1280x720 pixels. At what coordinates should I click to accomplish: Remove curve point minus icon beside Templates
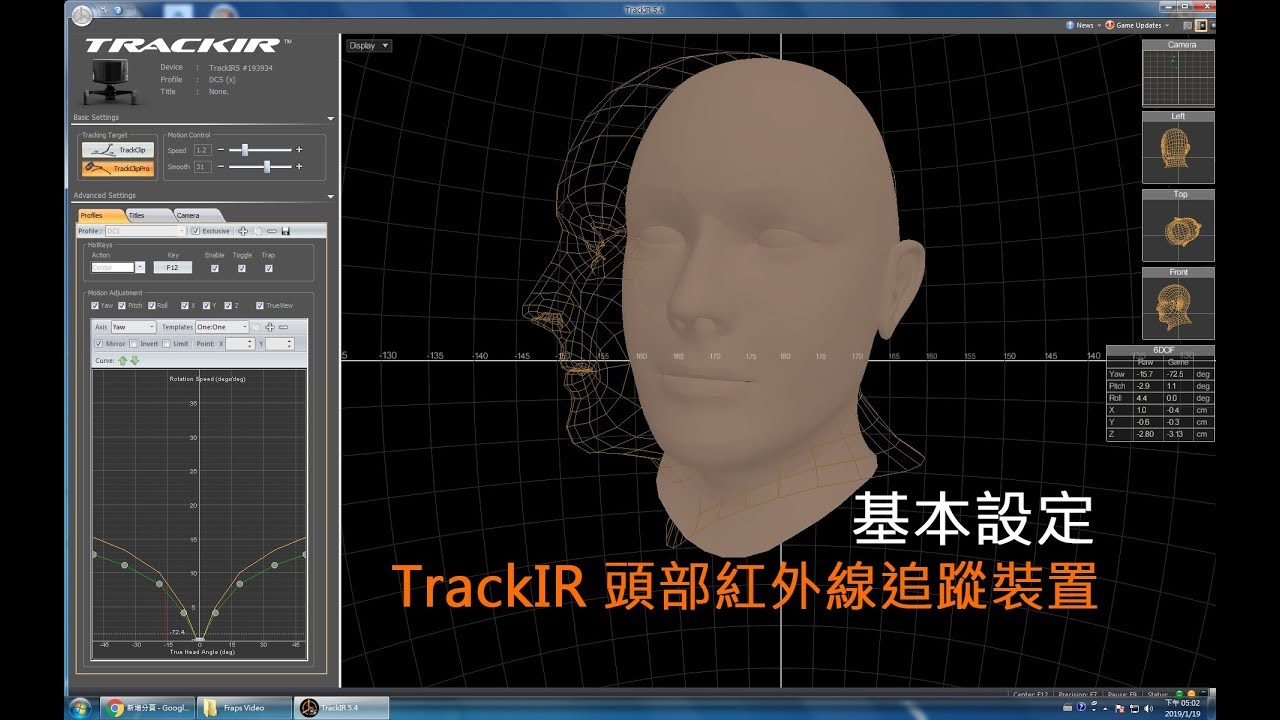[284, 327]
